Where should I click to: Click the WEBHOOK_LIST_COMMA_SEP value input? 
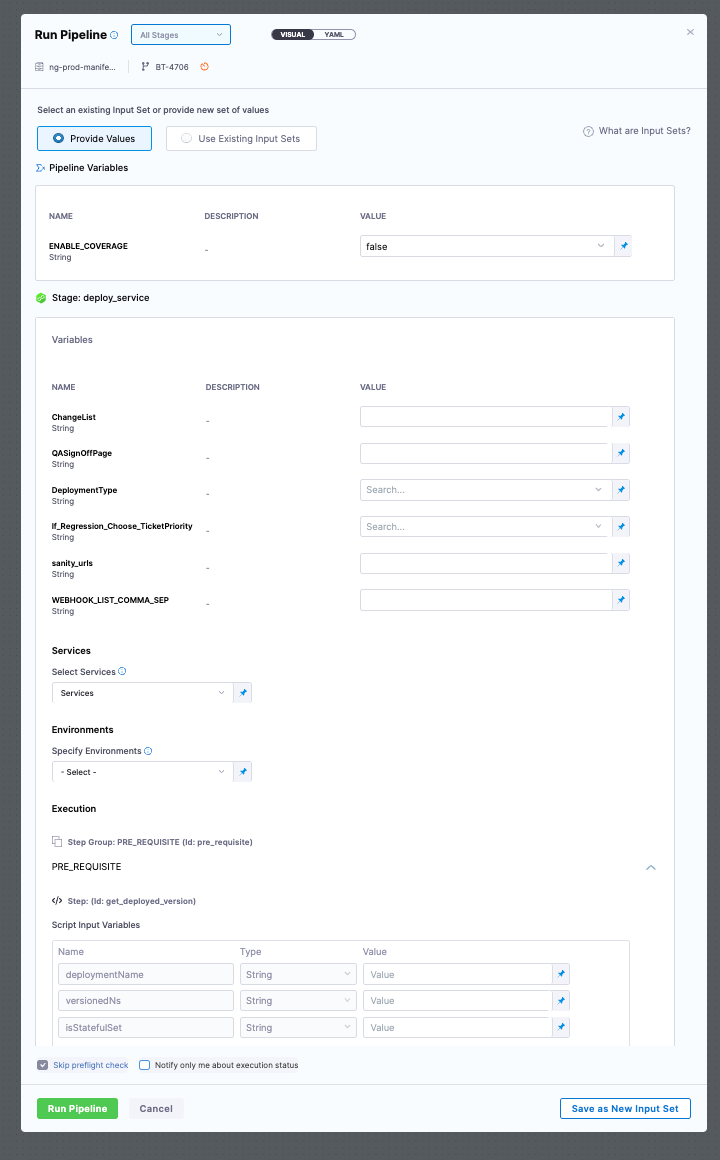click(x=485, y=600)
